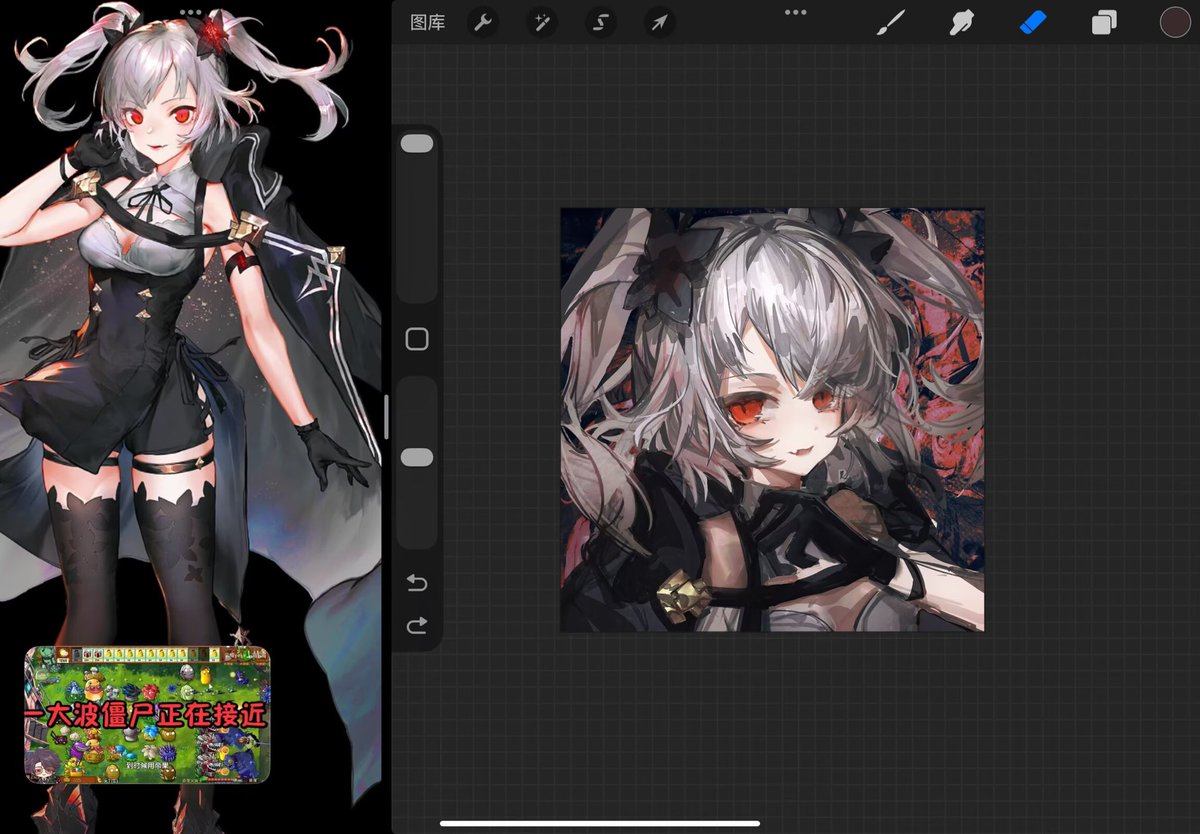Select the Transform arrow tool
The height and width of the screenshot is (834, 1200).
pos(659,23)
